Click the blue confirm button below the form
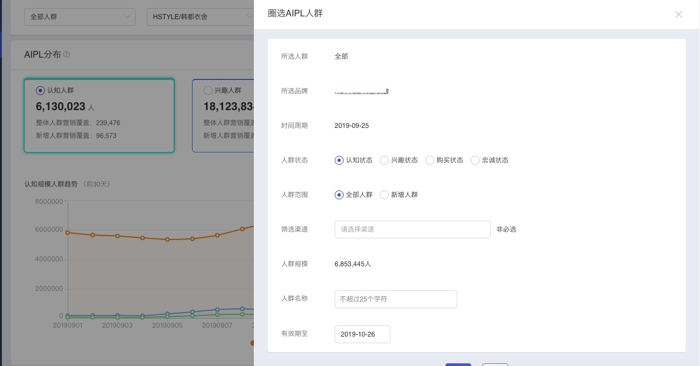 click(458, 365)
